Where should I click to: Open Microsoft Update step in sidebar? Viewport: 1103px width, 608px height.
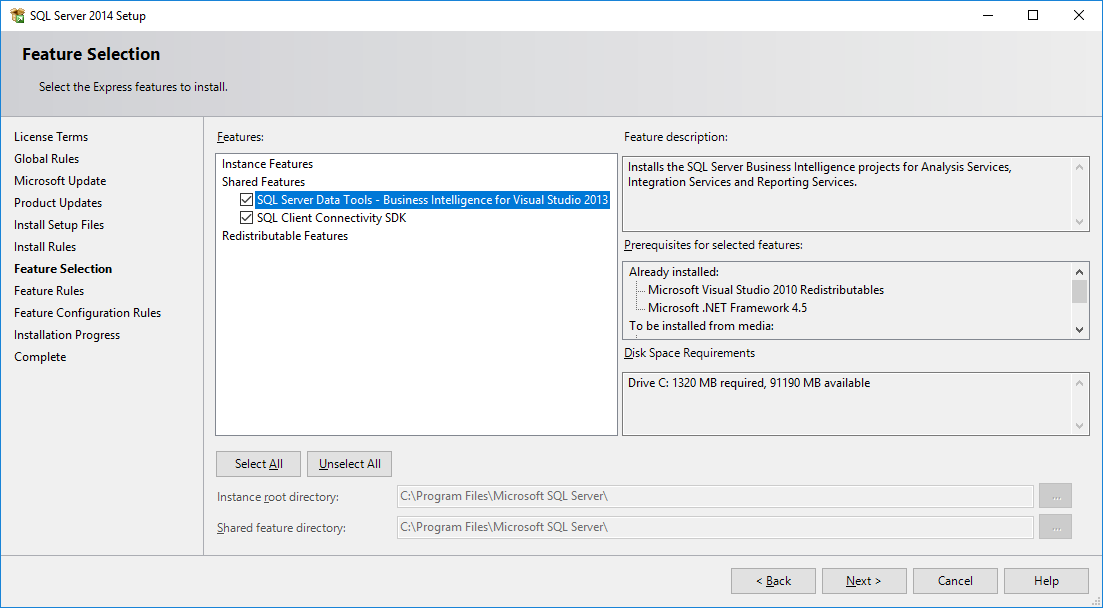pyautogui.click(x=60, y=181)
